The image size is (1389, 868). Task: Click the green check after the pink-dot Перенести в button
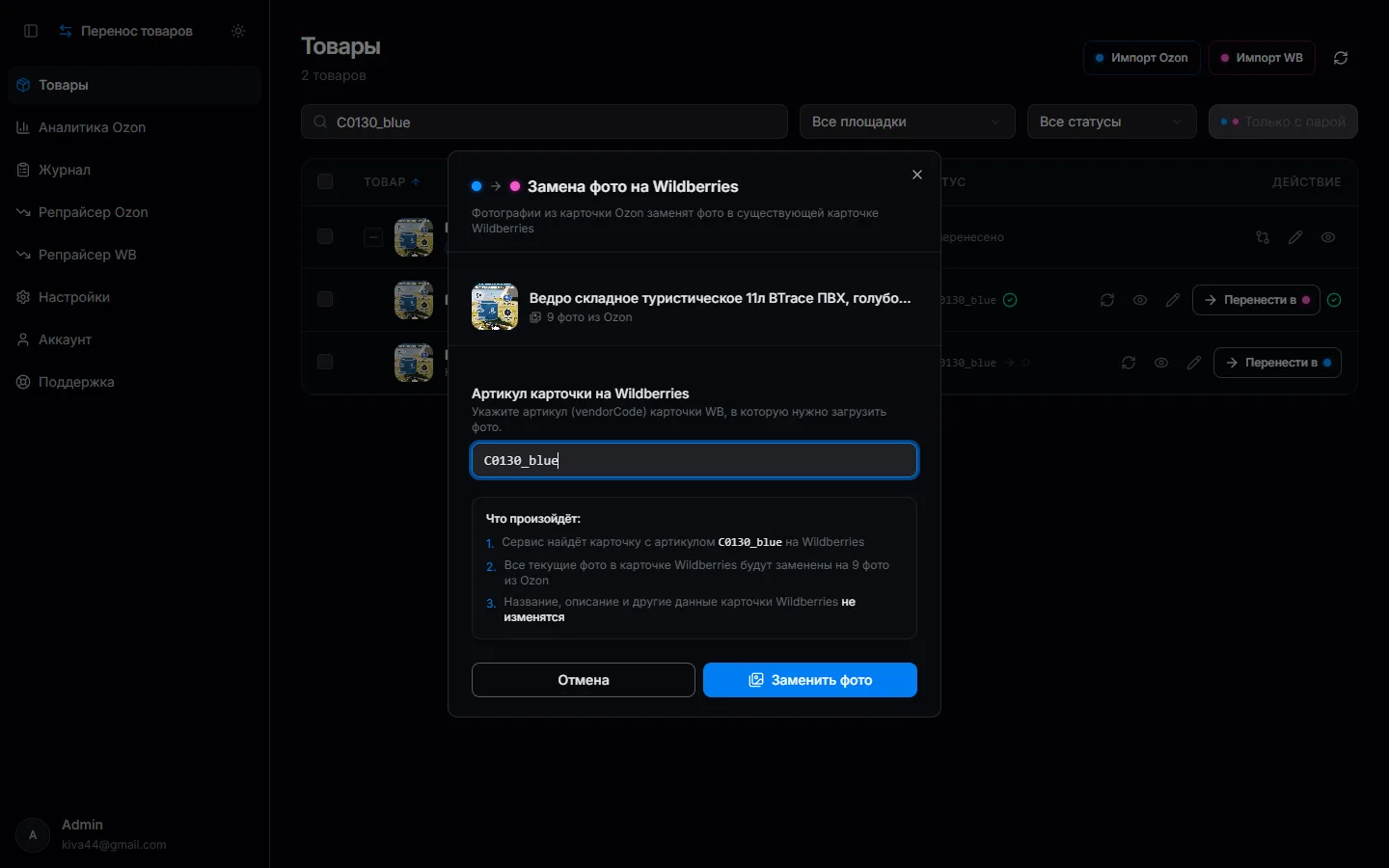click(x=1334, y=300)
